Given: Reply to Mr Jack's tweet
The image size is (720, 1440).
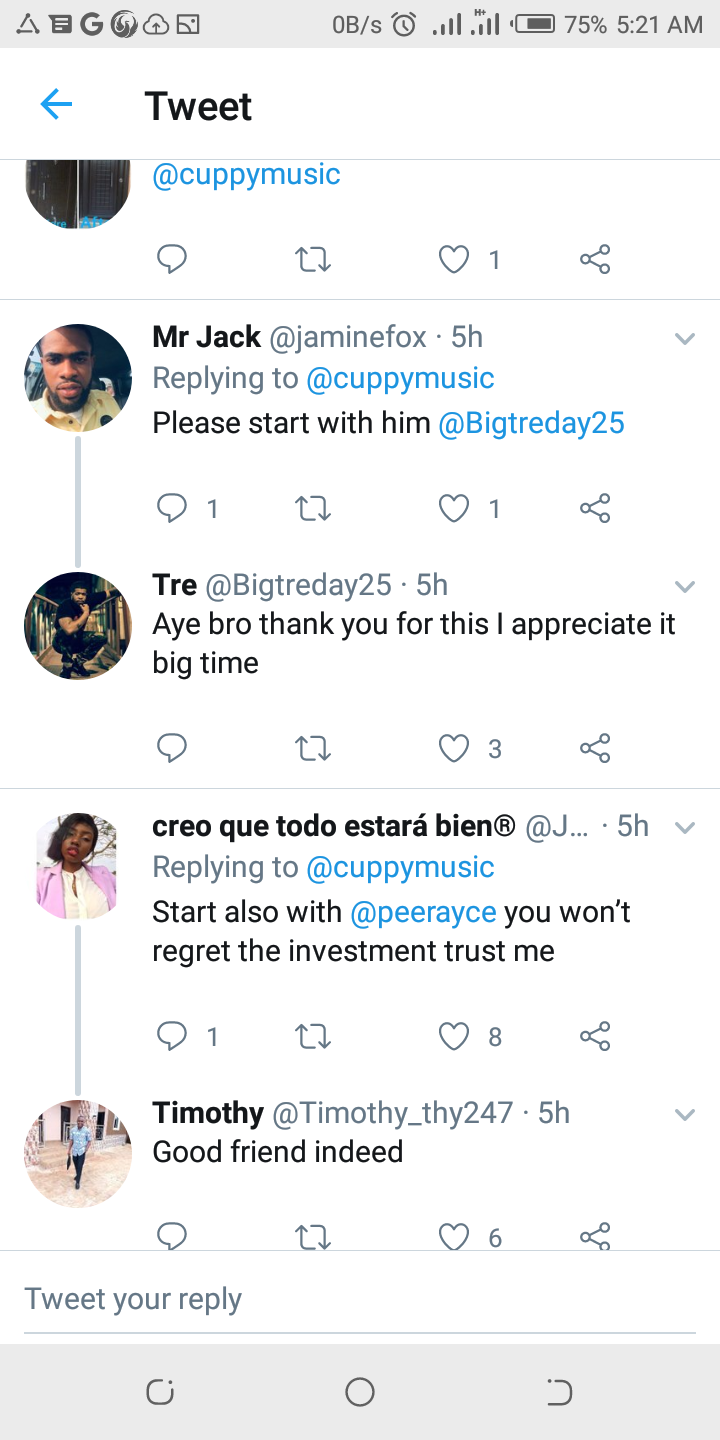Looking at the screenshot, I should pyautogui.click(x=173, y=509).
